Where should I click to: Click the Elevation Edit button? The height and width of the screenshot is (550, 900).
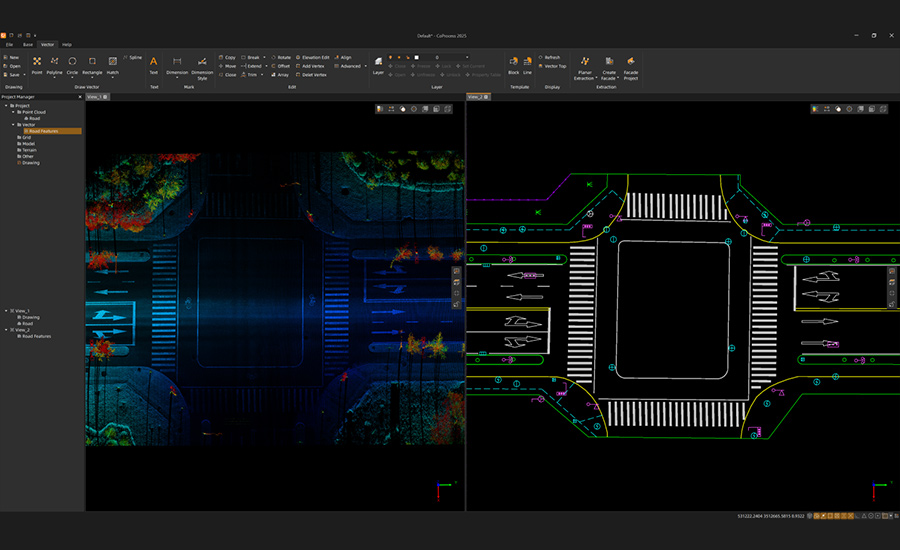click(315, 57)
